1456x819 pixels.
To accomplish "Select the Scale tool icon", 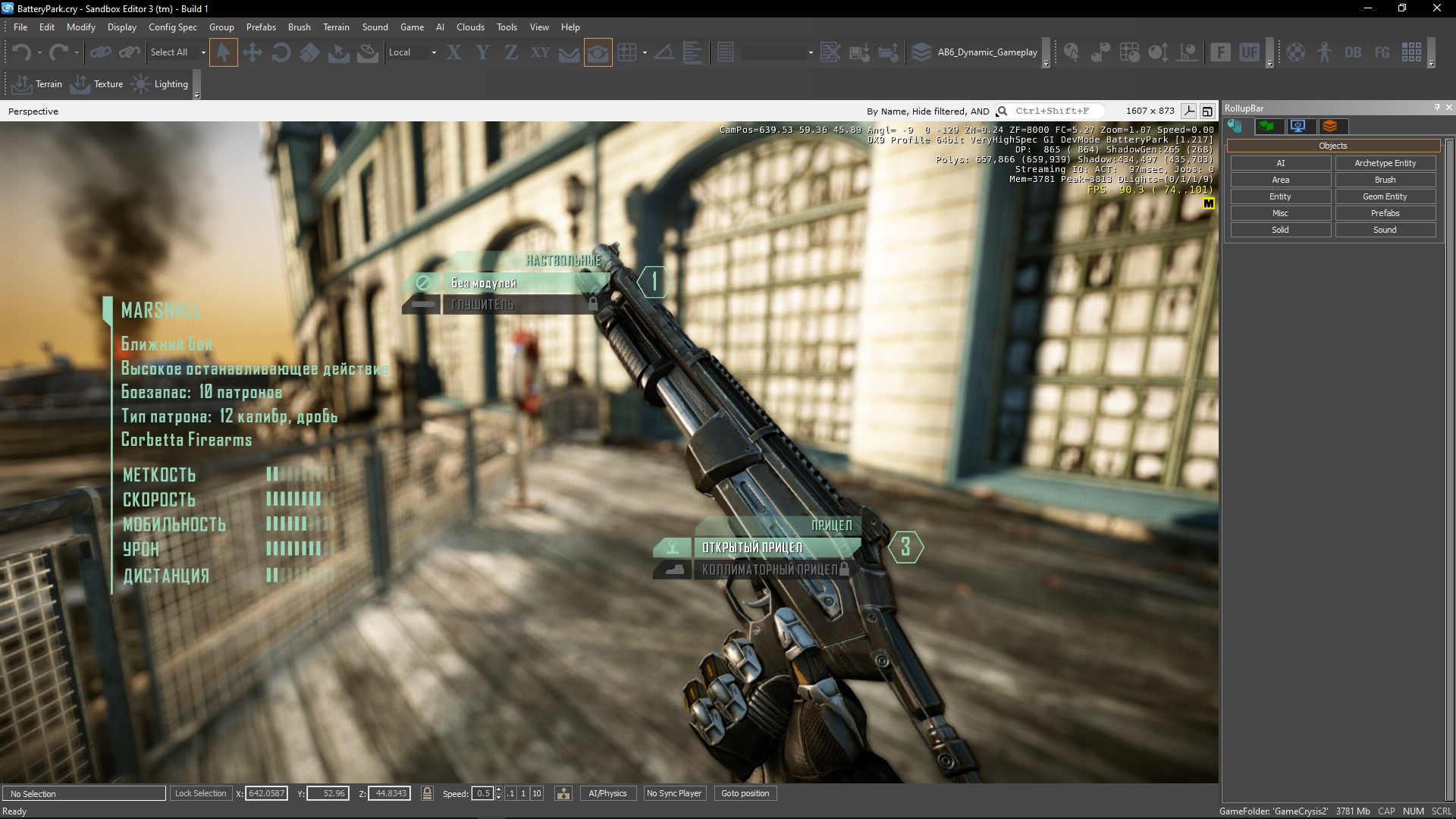I will [x=309, y=52].
